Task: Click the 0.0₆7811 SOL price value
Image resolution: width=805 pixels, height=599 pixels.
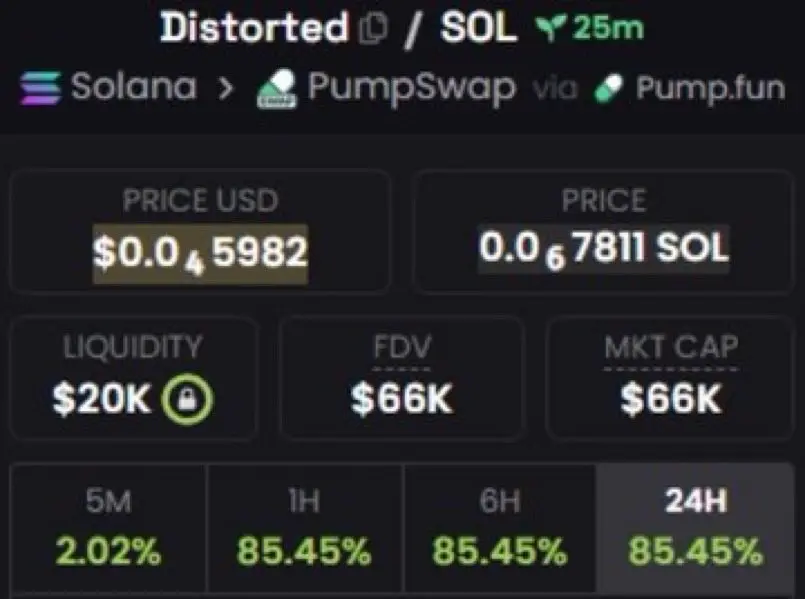Action: (604, 249)
